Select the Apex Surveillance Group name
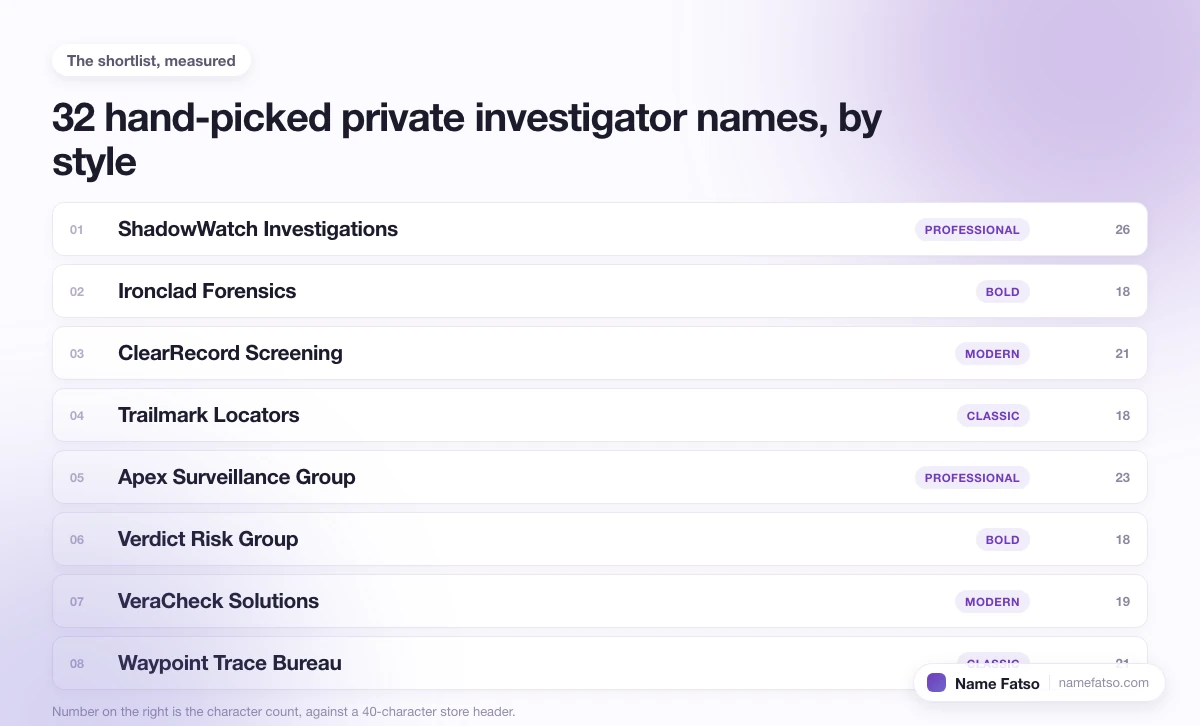This screenshot has height=726, width=1200. (x=237, y=477)
